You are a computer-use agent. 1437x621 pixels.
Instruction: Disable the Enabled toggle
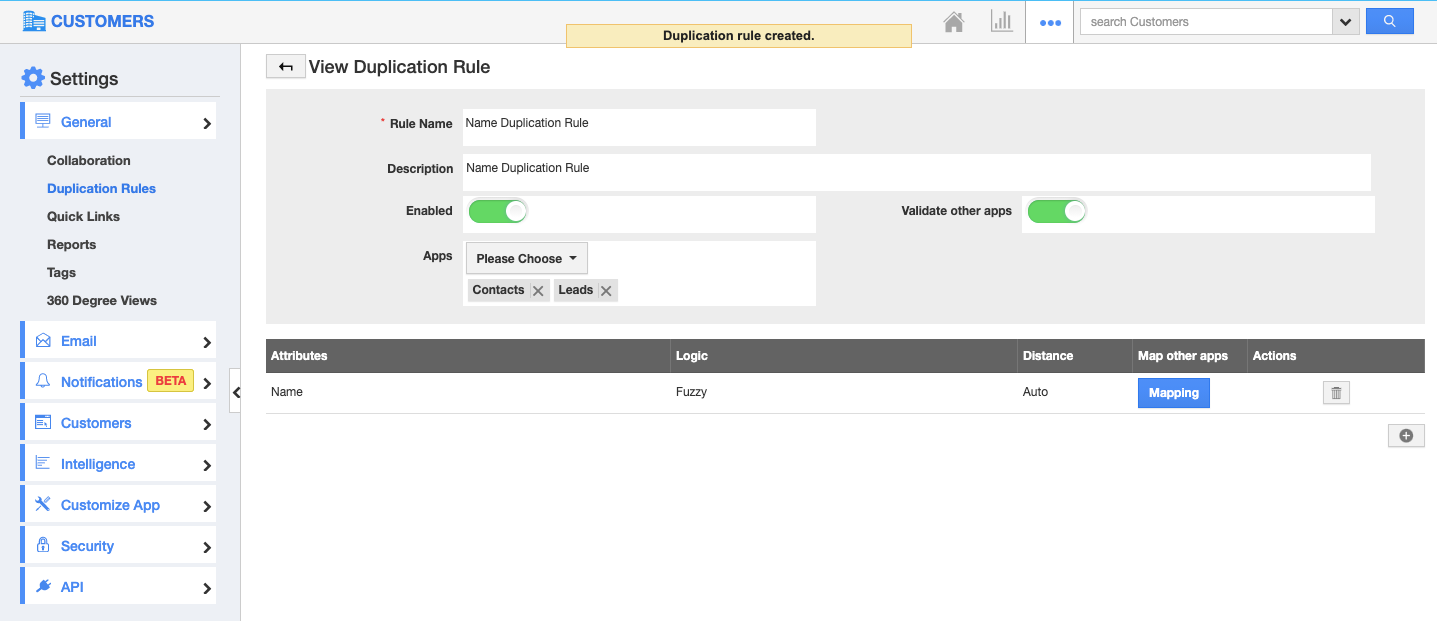tap(497, 211)
